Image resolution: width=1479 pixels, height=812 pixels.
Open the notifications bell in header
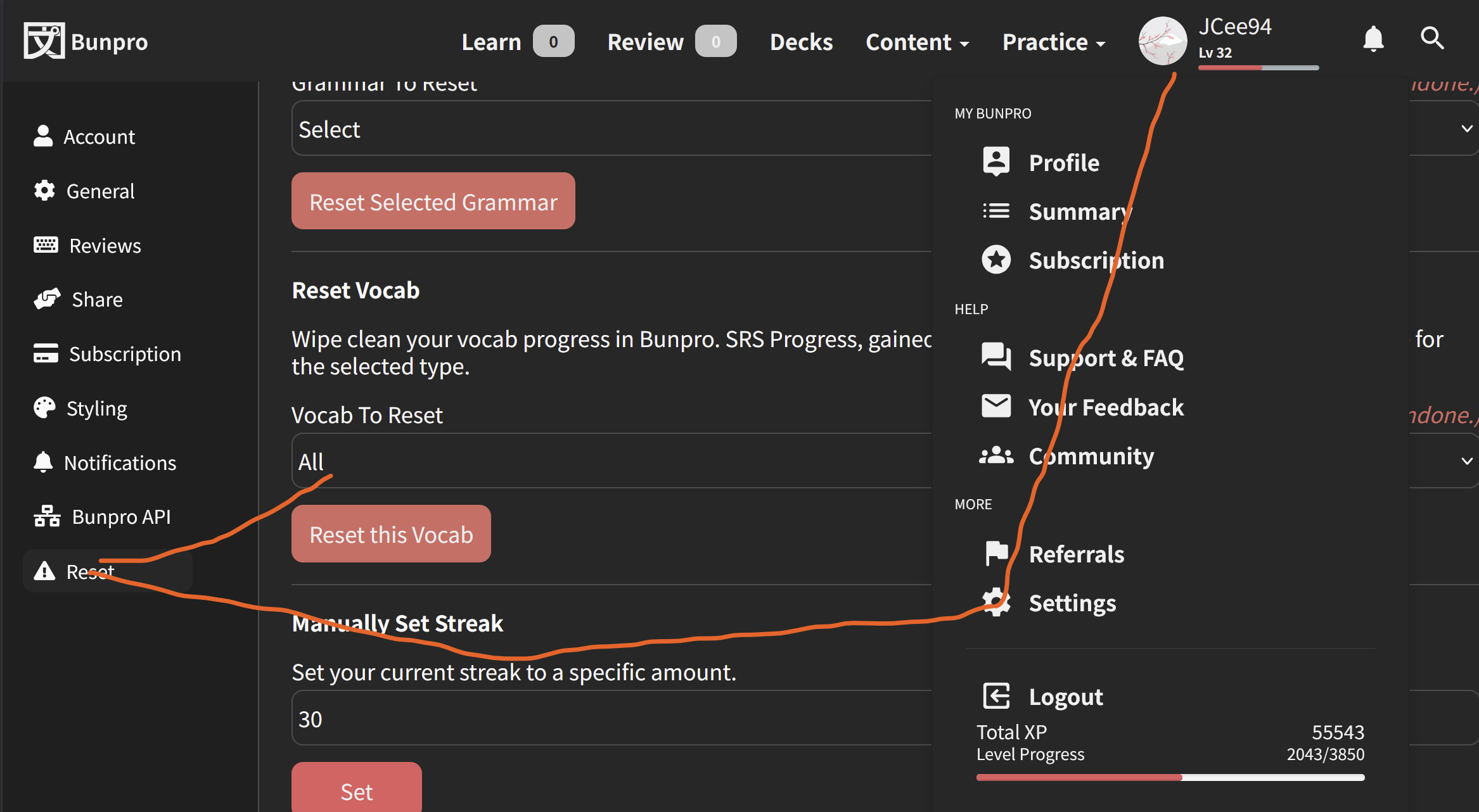pyautogui.click(x=1373, y=39)
